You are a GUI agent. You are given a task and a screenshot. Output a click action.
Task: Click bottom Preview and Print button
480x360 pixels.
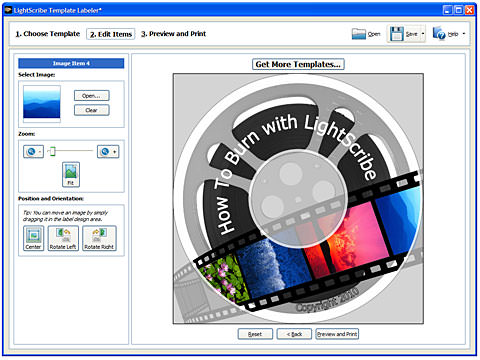[337, 334]
